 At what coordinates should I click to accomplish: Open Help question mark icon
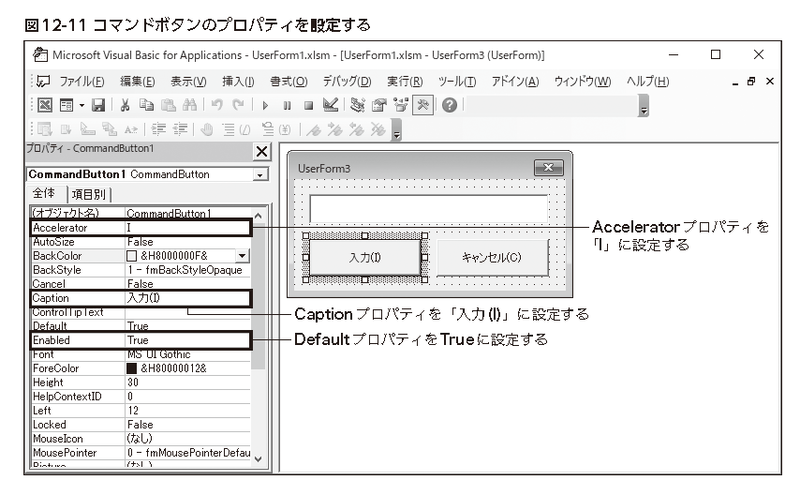click(x=449, y=105)
